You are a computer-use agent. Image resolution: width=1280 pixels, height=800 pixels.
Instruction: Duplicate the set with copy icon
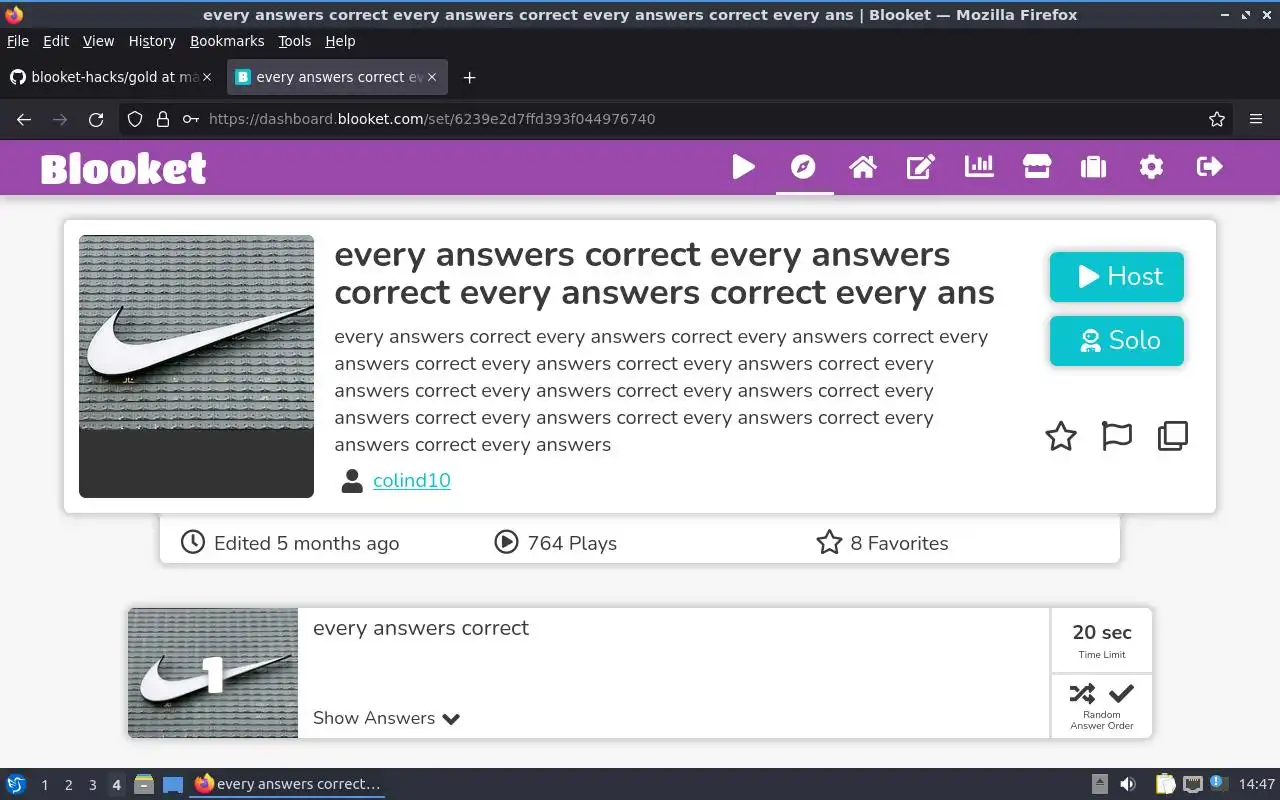point(1172,436)
